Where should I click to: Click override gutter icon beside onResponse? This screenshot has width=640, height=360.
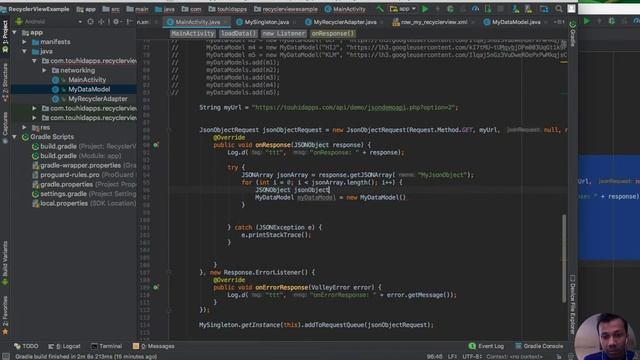(x=156, y=145)
